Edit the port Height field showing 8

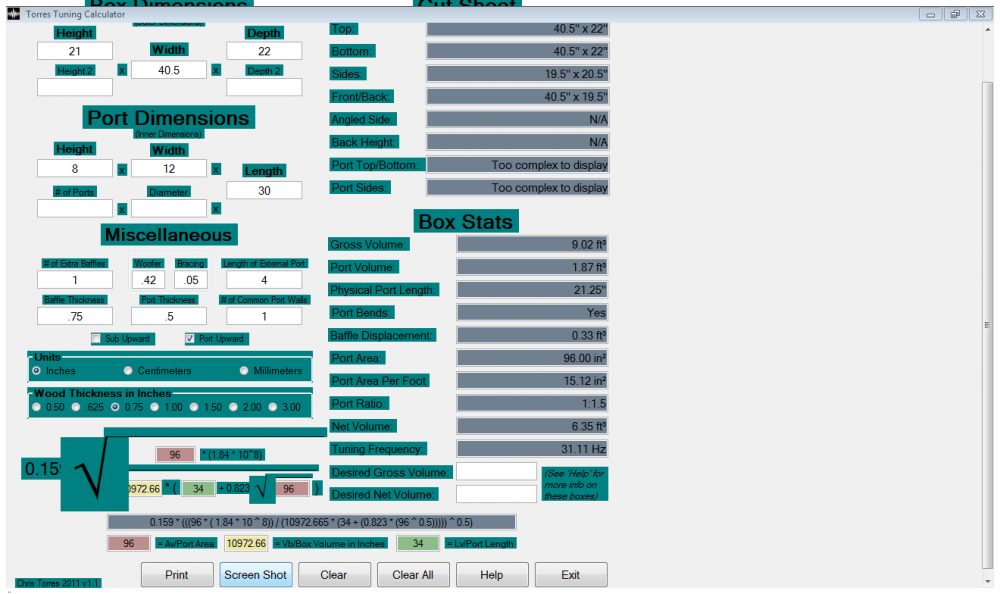75,168
